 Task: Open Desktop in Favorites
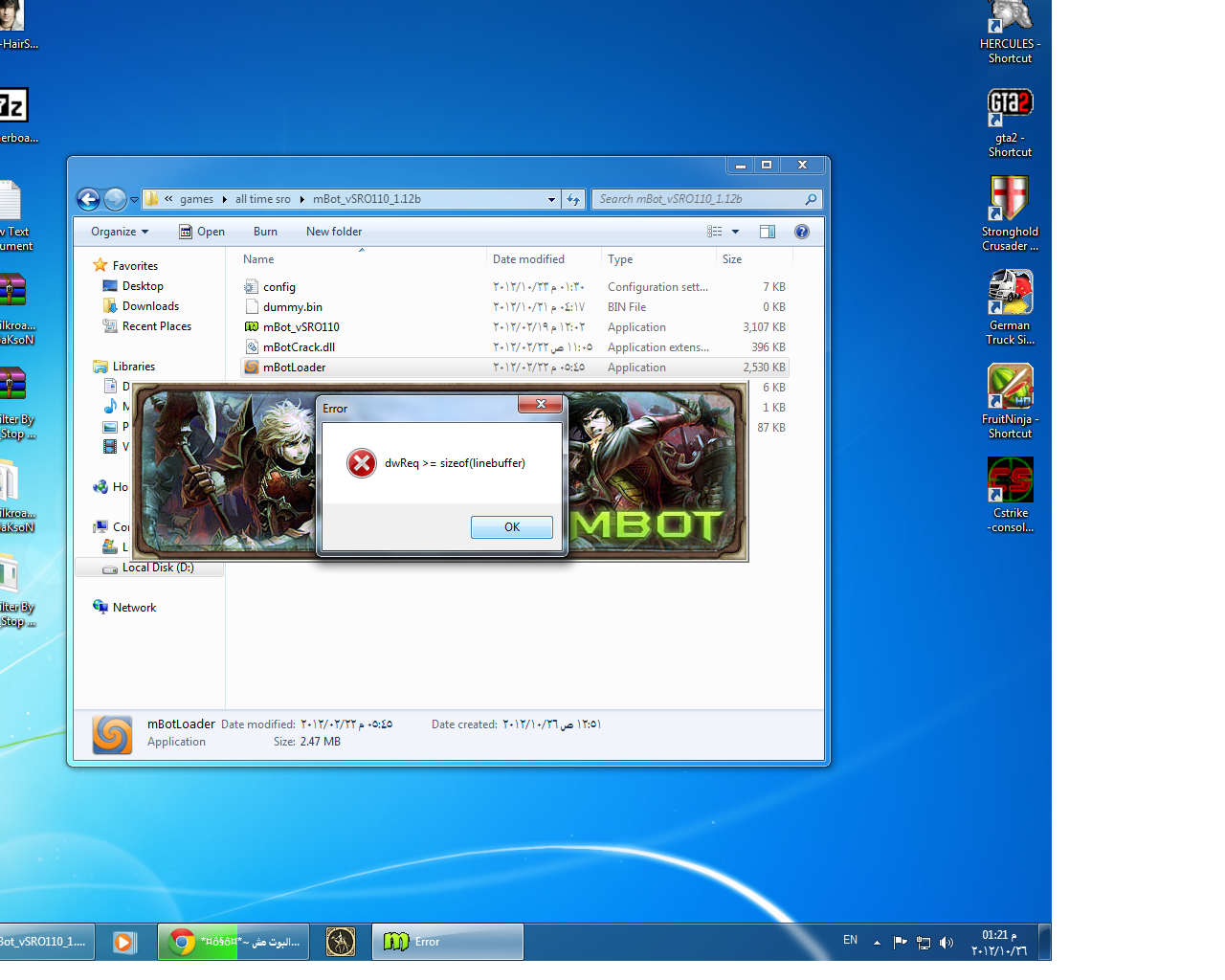[x=143, y=286]
